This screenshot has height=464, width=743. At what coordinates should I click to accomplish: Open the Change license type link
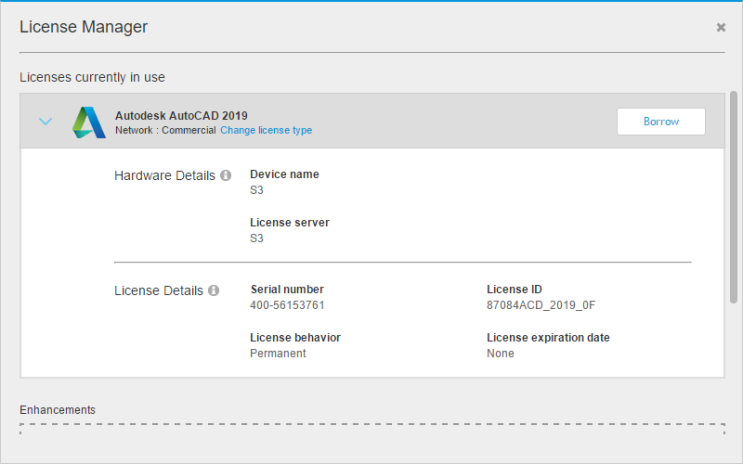point(266,130)
